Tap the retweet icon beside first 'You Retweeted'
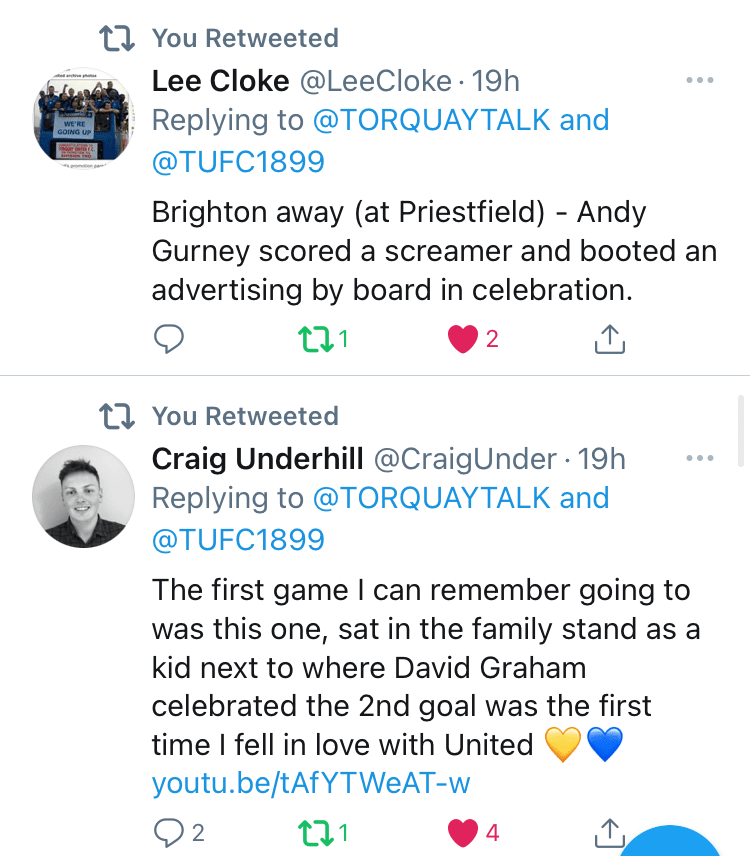 (x=118, y=38)
